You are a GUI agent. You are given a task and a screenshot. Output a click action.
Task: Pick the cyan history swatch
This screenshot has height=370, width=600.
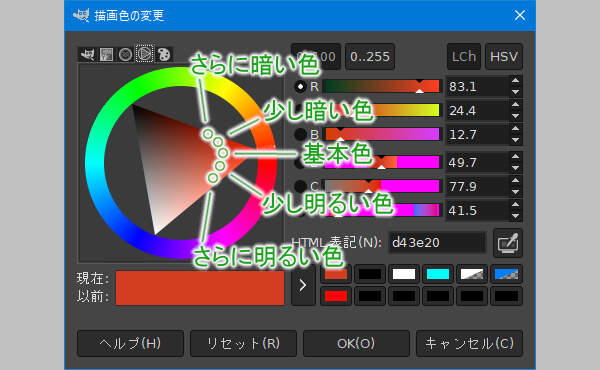point(438,274)
